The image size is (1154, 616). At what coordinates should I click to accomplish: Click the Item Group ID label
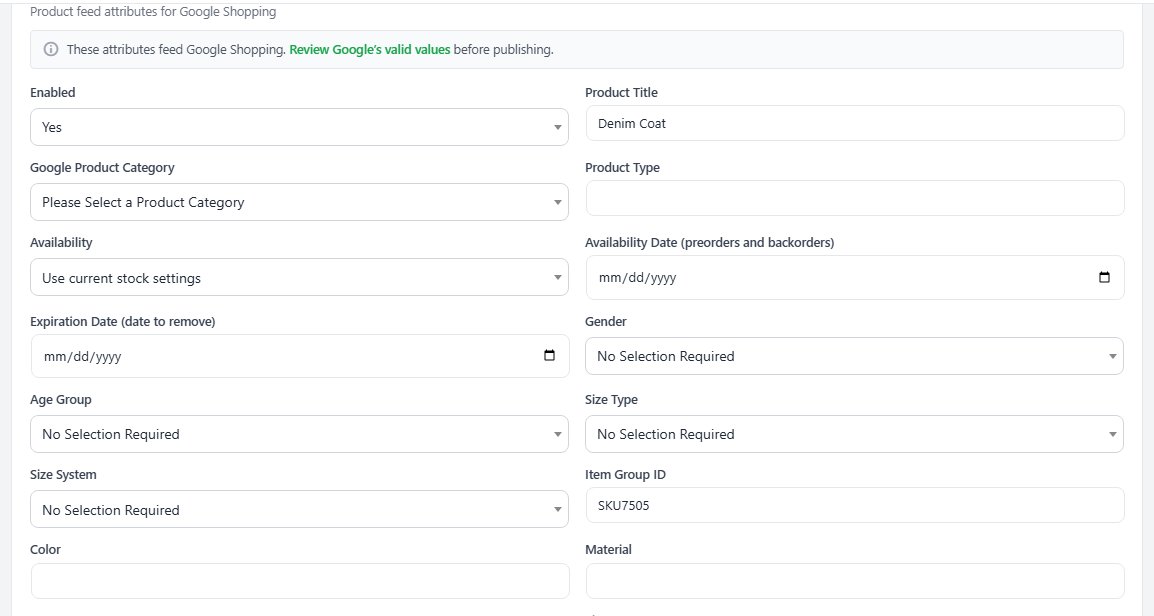tap(625, 474)
